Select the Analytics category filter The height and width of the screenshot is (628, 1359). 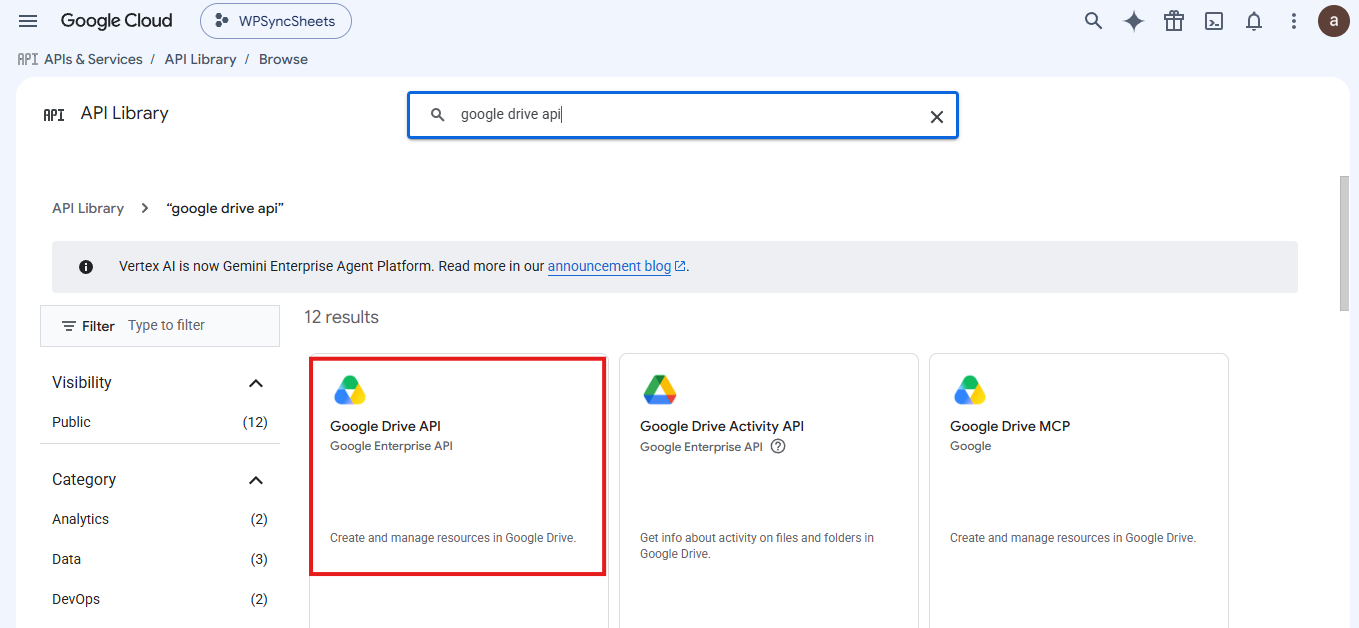coord(160,519)
